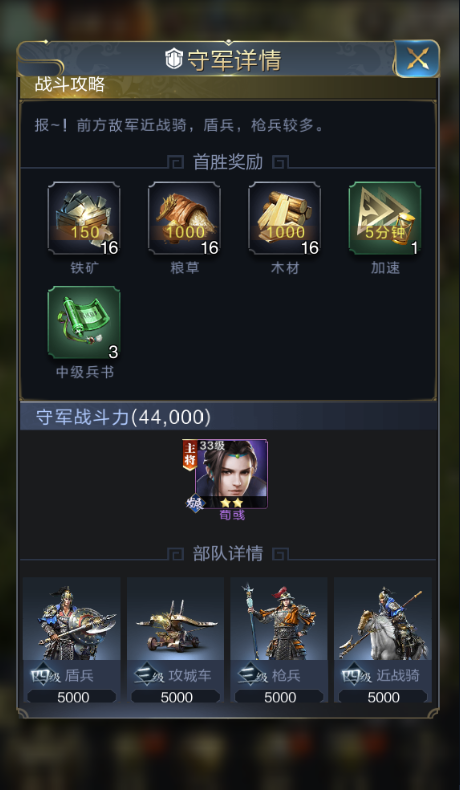This screenshot has width=460, height=790.
Task: Tap the 5000 count under 盾兵
Action: click(x=72, y=697)
